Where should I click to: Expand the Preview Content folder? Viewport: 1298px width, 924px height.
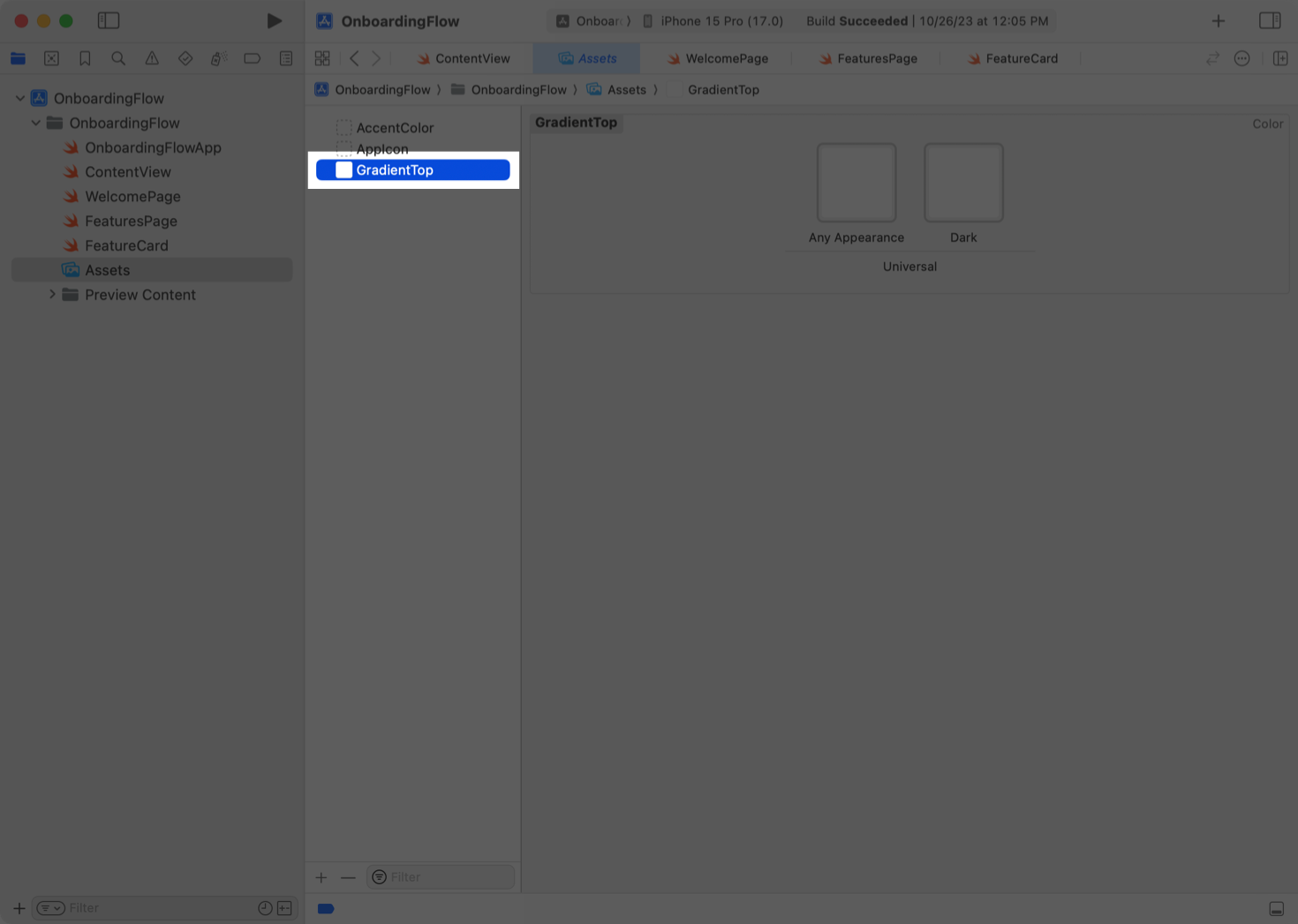tap(52, 294)
